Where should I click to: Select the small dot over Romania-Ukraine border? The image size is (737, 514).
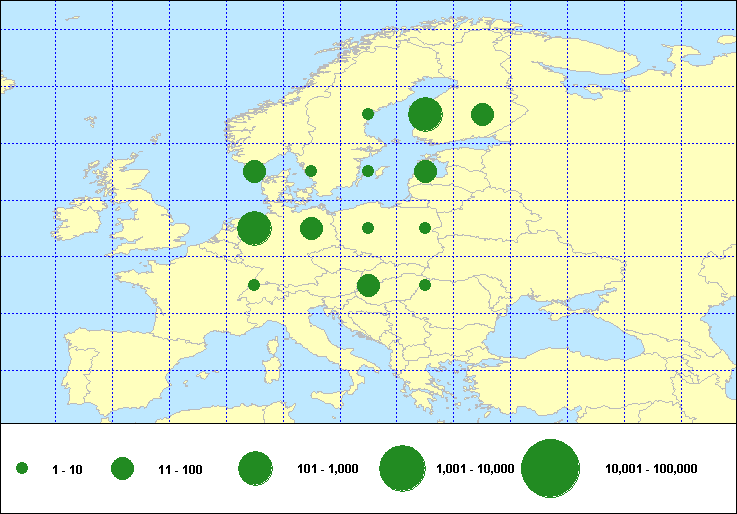425,285
